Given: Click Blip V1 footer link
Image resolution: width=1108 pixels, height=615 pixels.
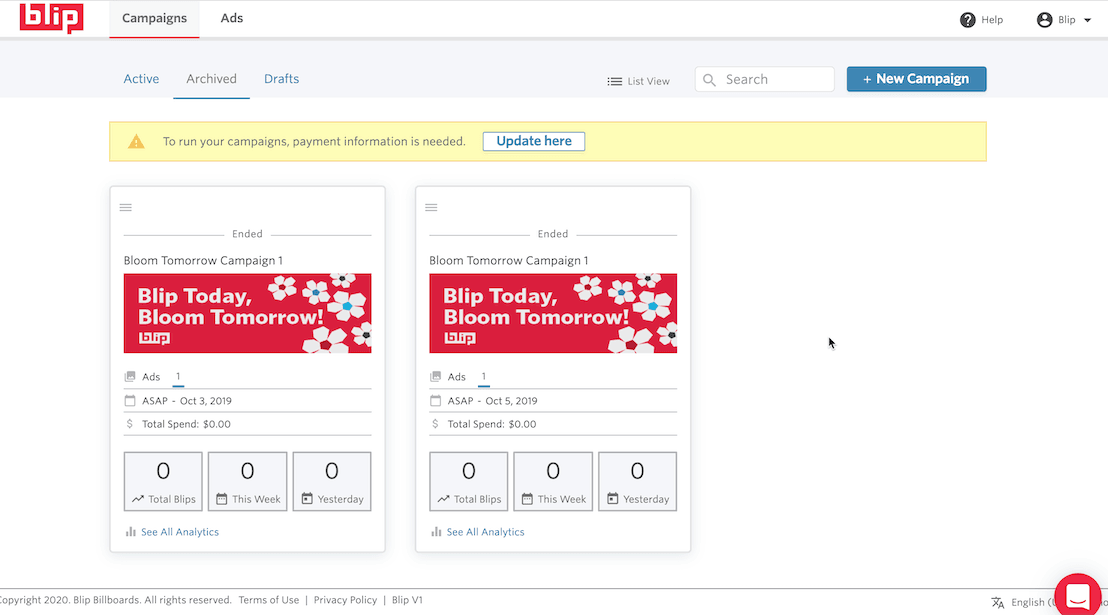Looking at the screenshot, I should coord(407,600).
